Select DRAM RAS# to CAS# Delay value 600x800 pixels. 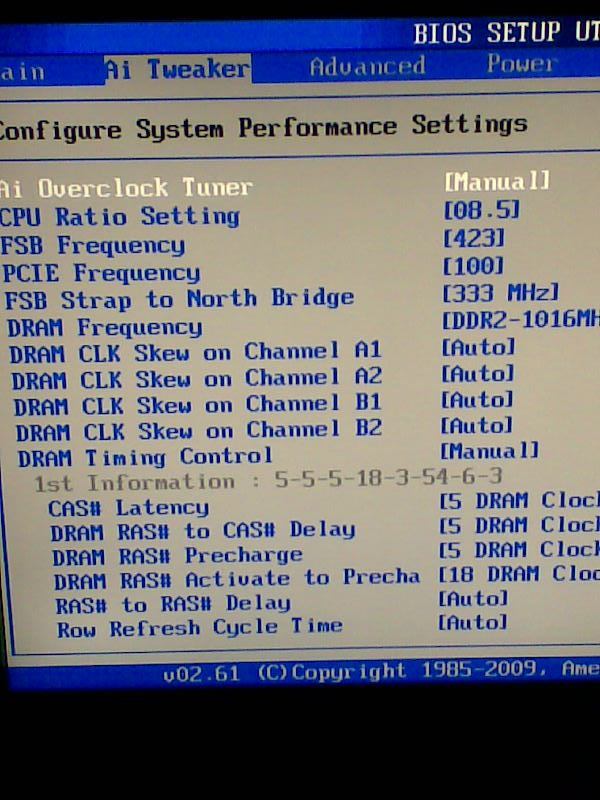click(x=519, y=526)
